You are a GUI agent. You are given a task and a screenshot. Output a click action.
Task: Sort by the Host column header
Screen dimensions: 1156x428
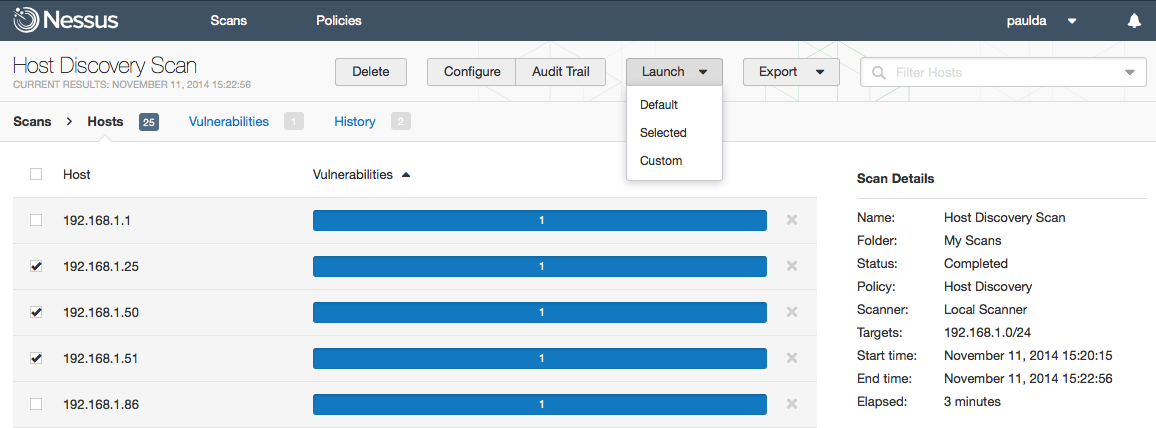click(x=77, y=175)
